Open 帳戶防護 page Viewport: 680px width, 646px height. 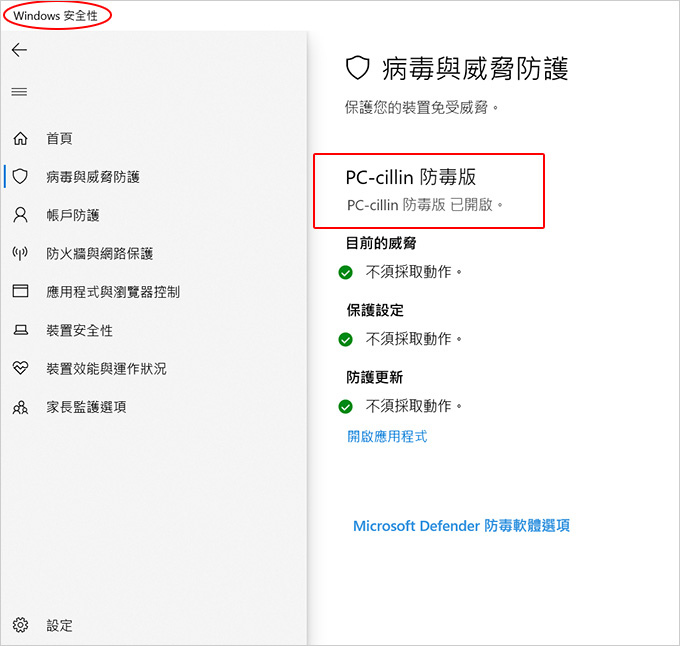click(x=73, y=215)
